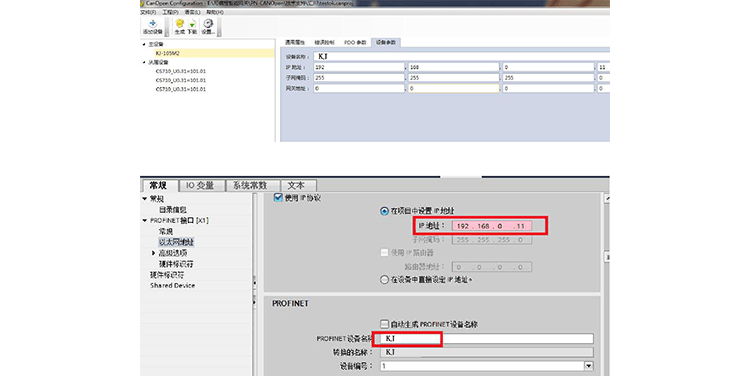Select 以太网地址 in the tree
Screen dimensions: 750x376
176,242
